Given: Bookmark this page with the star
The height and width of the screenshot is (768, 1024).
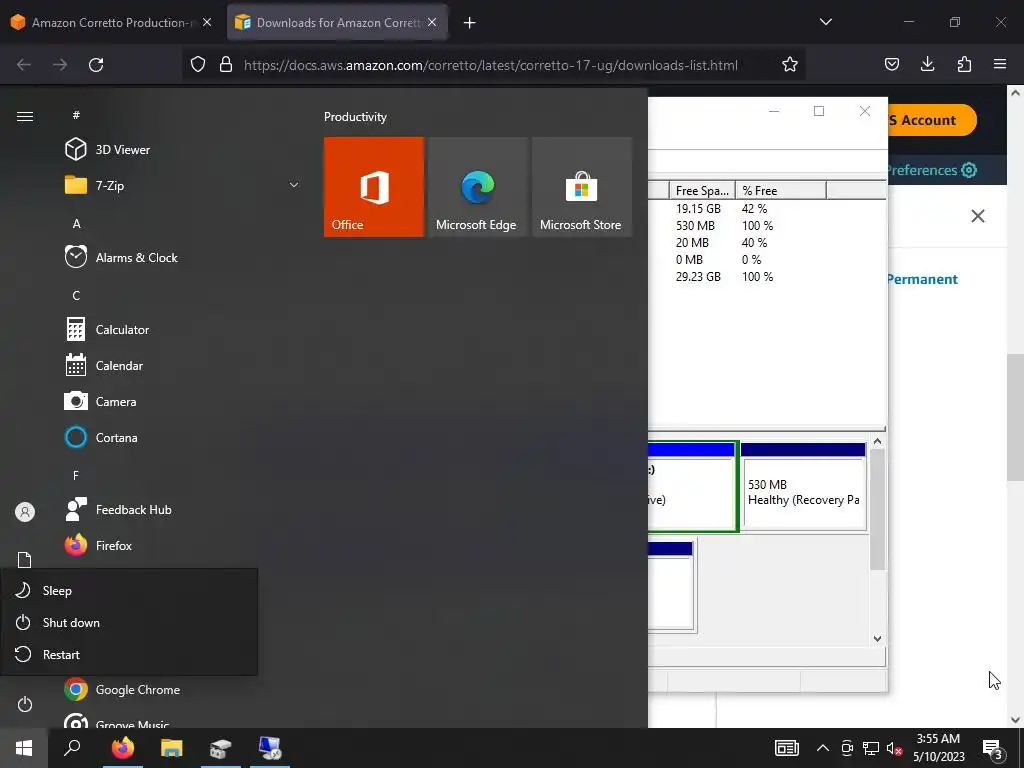Looking at the screenshot, I should [x=790, y=65].
